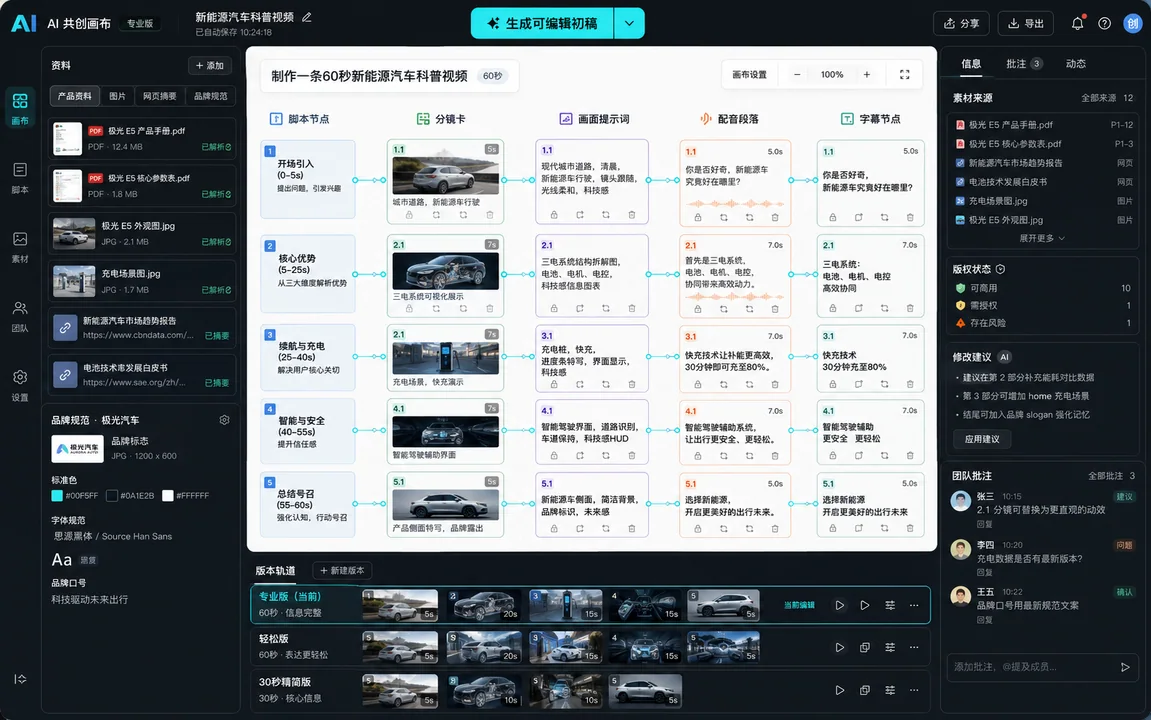This screenshot has width=1151, height=720.
Task: Open the notifications bell
Action: click(x=1077, y=23)
